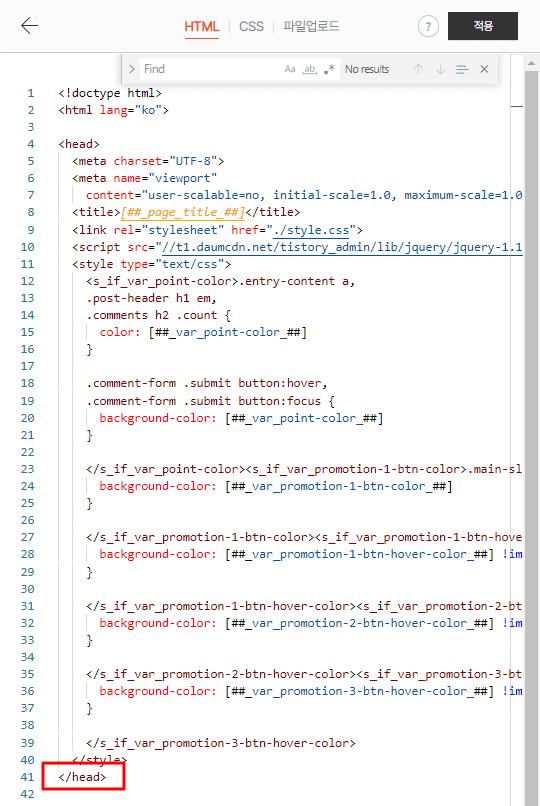Click the editor vertical scrollbar track

[x=531, y=437]
